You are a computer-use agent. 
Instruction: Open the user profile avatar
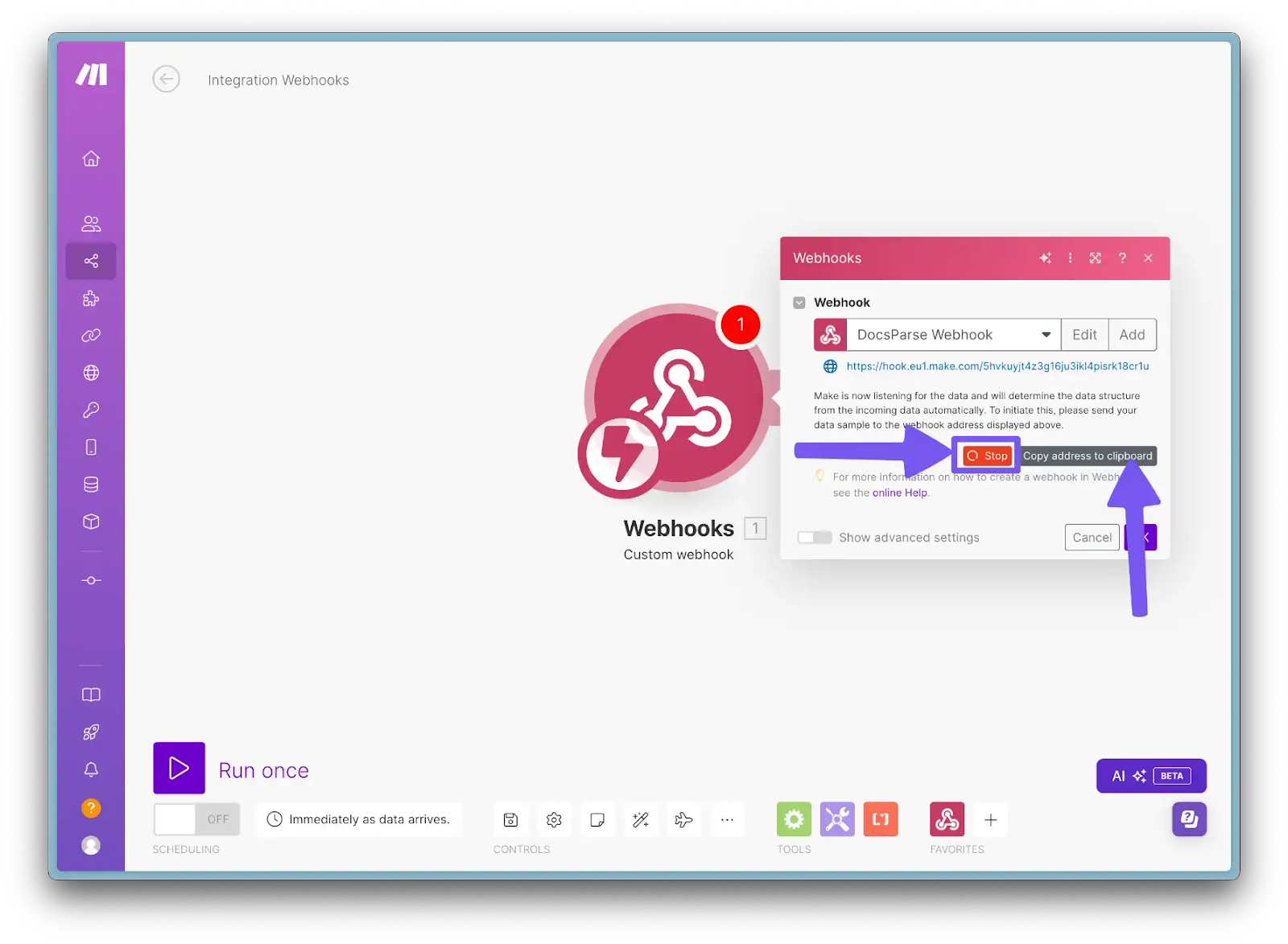[91, 845]
